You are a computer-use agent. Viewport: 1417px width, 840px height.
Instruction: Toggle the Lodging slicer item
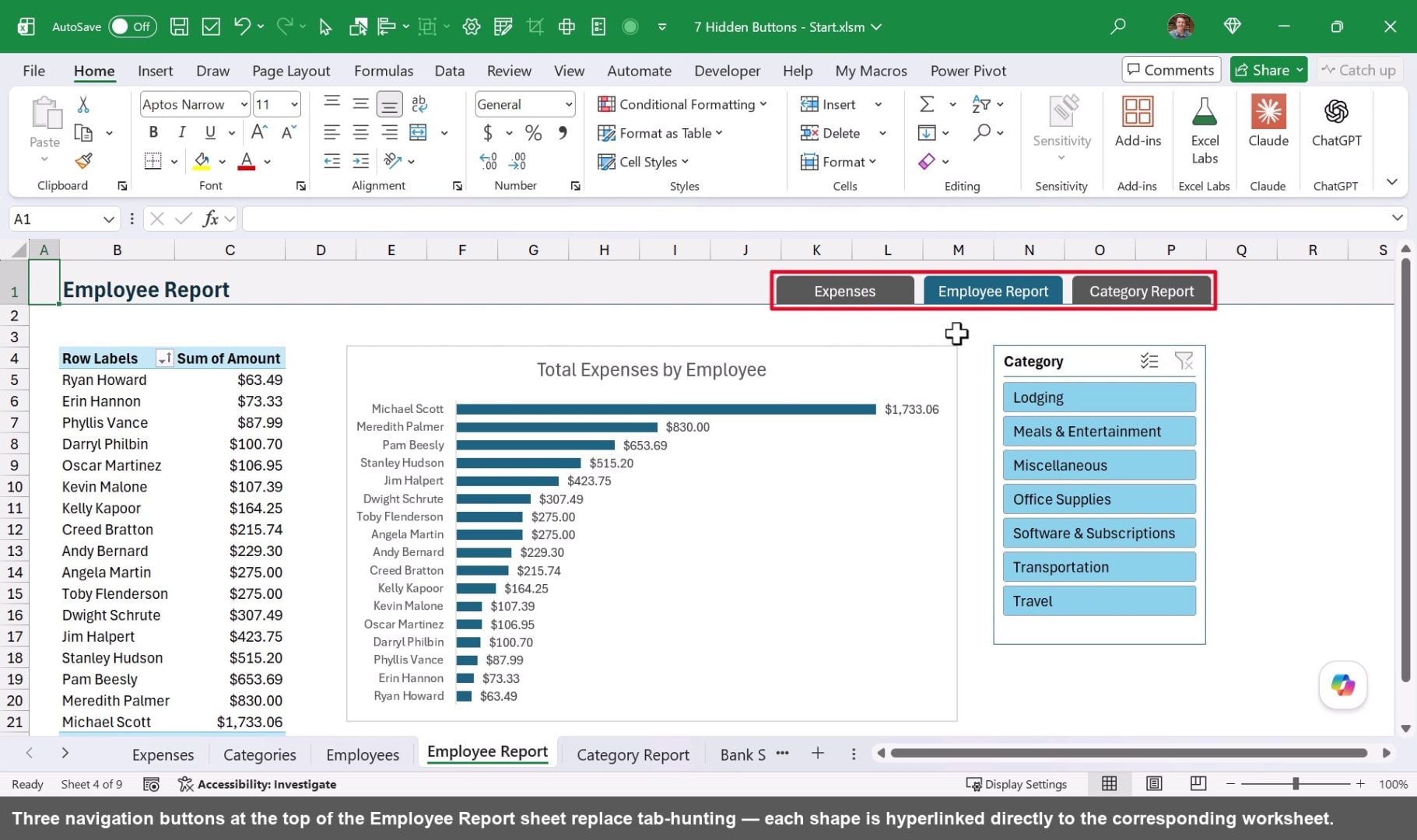(x=1100, y=397)
